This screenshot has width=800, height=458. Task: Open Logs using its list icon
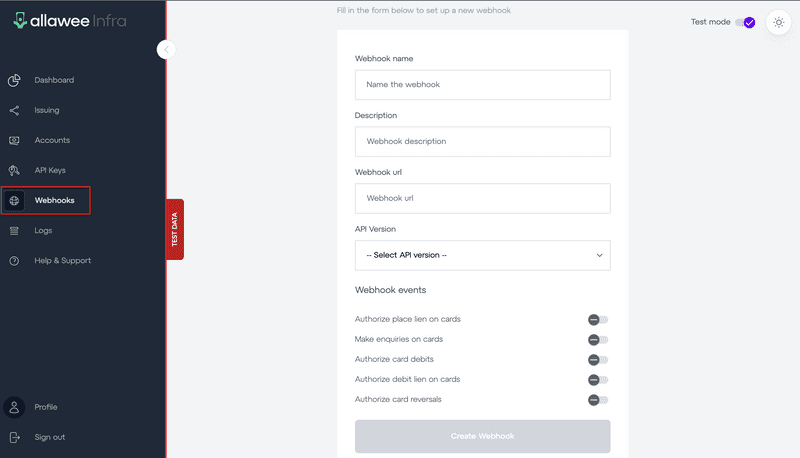(14, 231)
